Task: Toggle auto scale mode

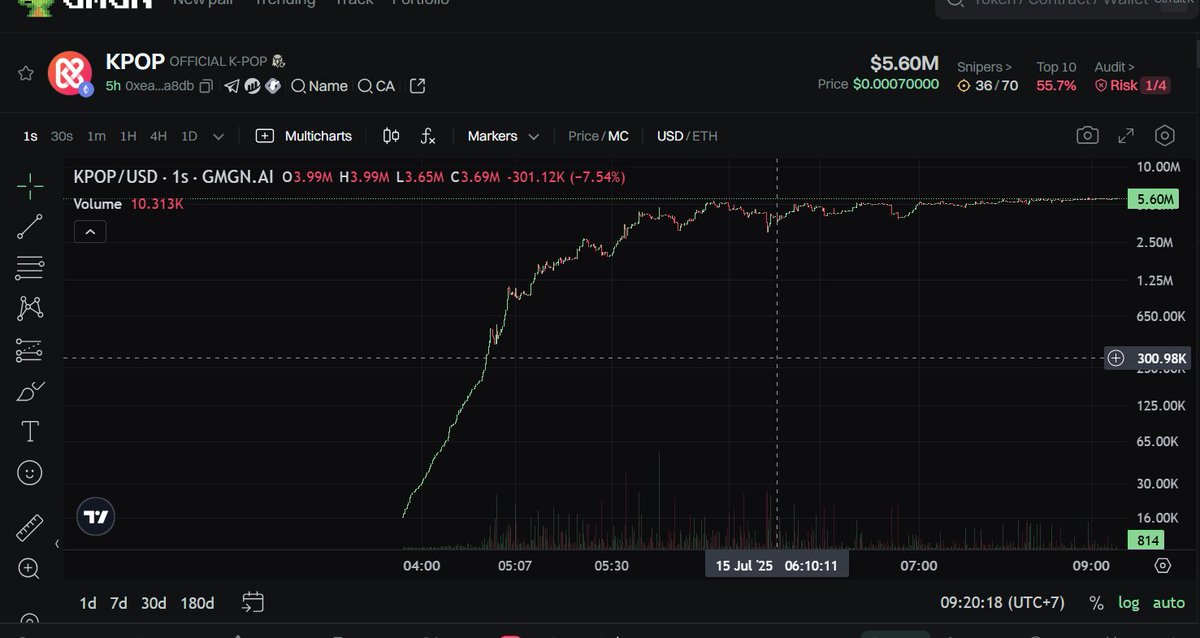Action: (x=1168, y=603)
